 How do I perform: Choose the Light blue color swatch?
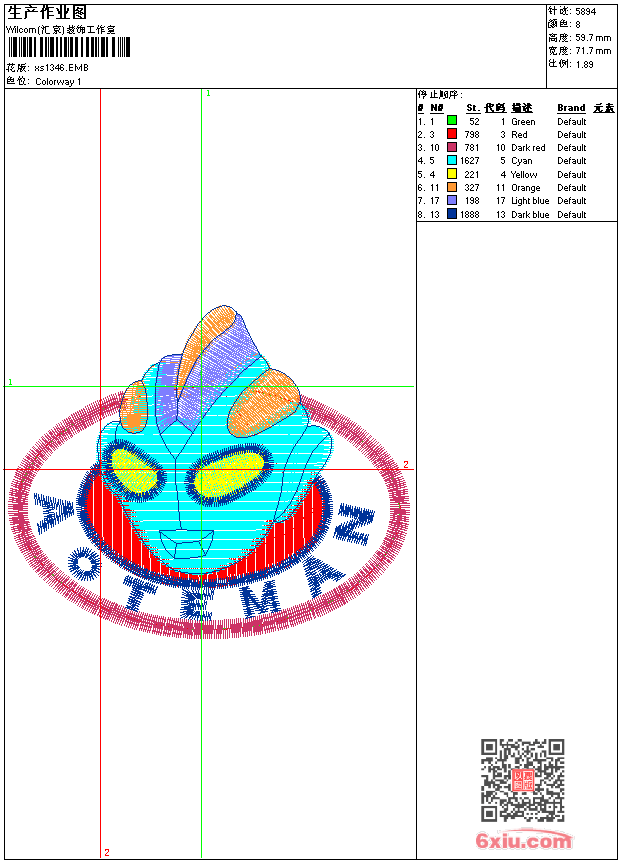point(452,200)
